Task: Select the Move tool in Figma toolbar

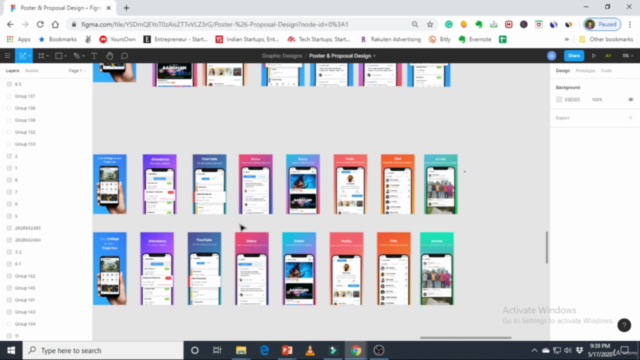Action: 22,56
